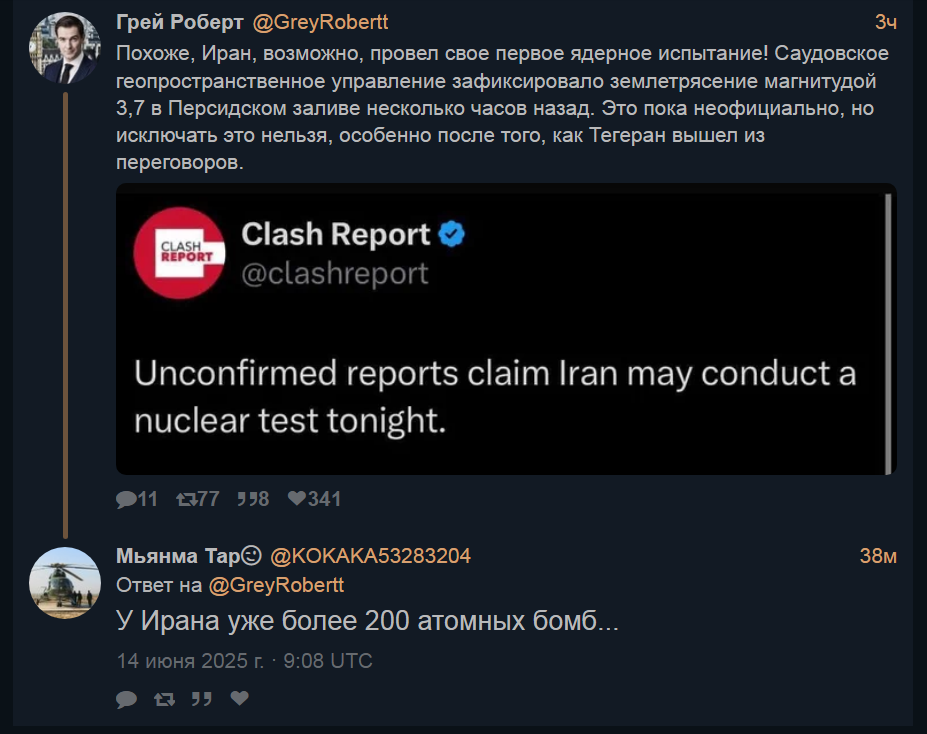Open the @GreyRobertt handle link in header

[320, 22]
